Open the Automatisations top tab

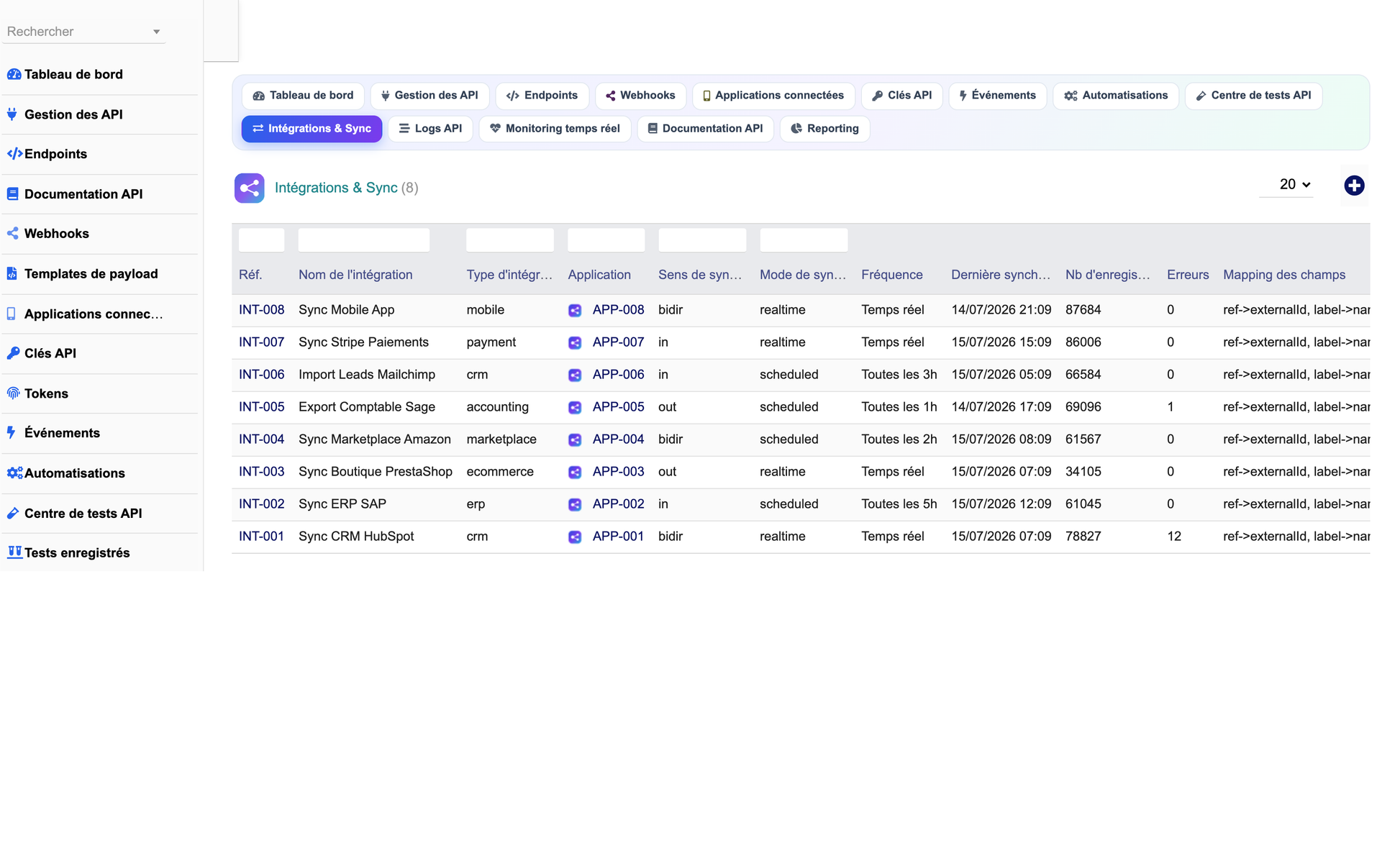coord(1116,96)
